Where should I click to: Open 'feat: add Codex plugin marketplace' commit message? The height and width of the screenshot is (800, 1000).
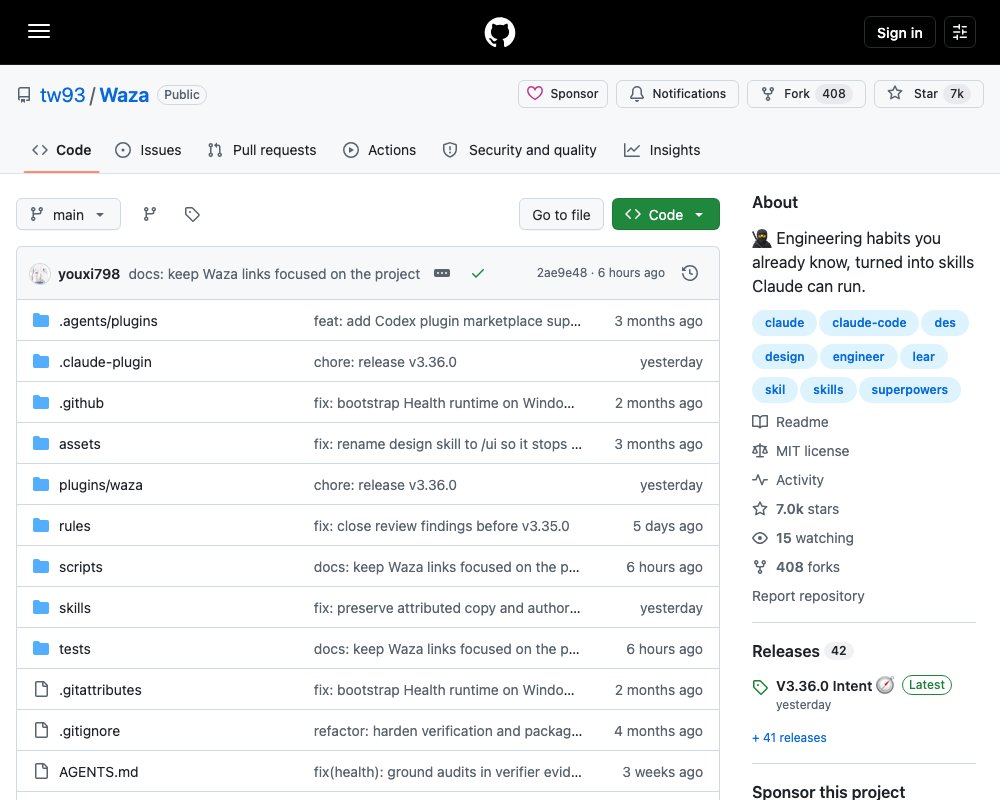tap(447, 321)
